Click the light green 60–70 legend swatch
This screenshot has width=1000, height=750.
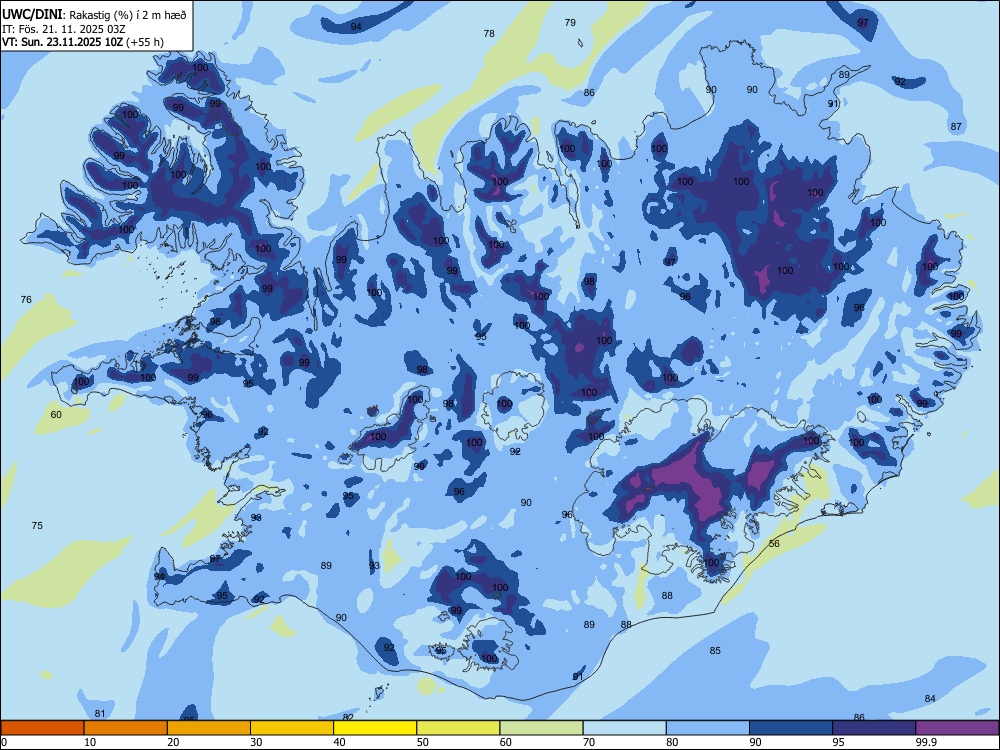[x=541, y=728]
